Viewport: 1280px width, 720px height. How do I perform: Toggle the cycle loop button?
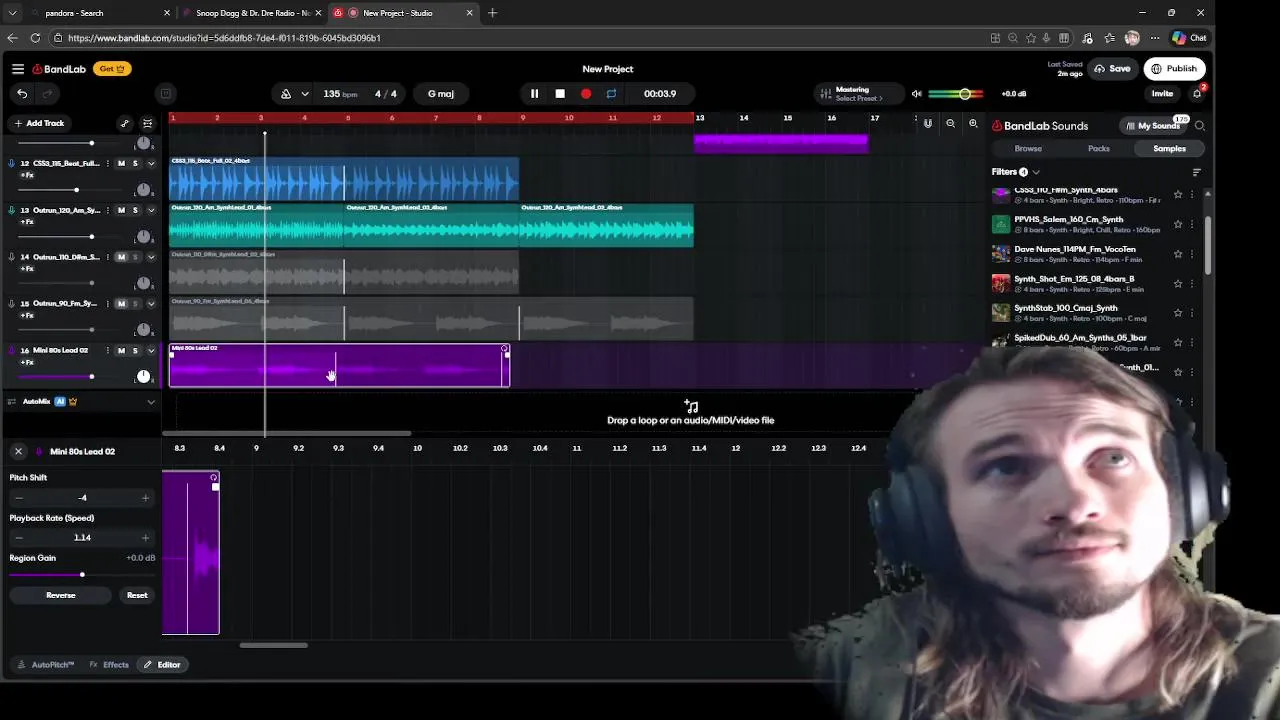pyautogui.click(x=611, y=94)
